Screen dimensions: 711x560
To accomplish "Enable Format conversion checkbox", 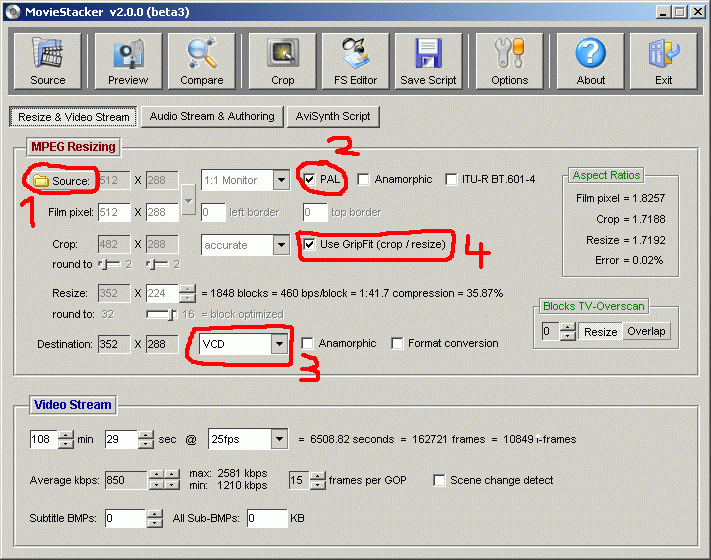I will (x=397, y=343).
